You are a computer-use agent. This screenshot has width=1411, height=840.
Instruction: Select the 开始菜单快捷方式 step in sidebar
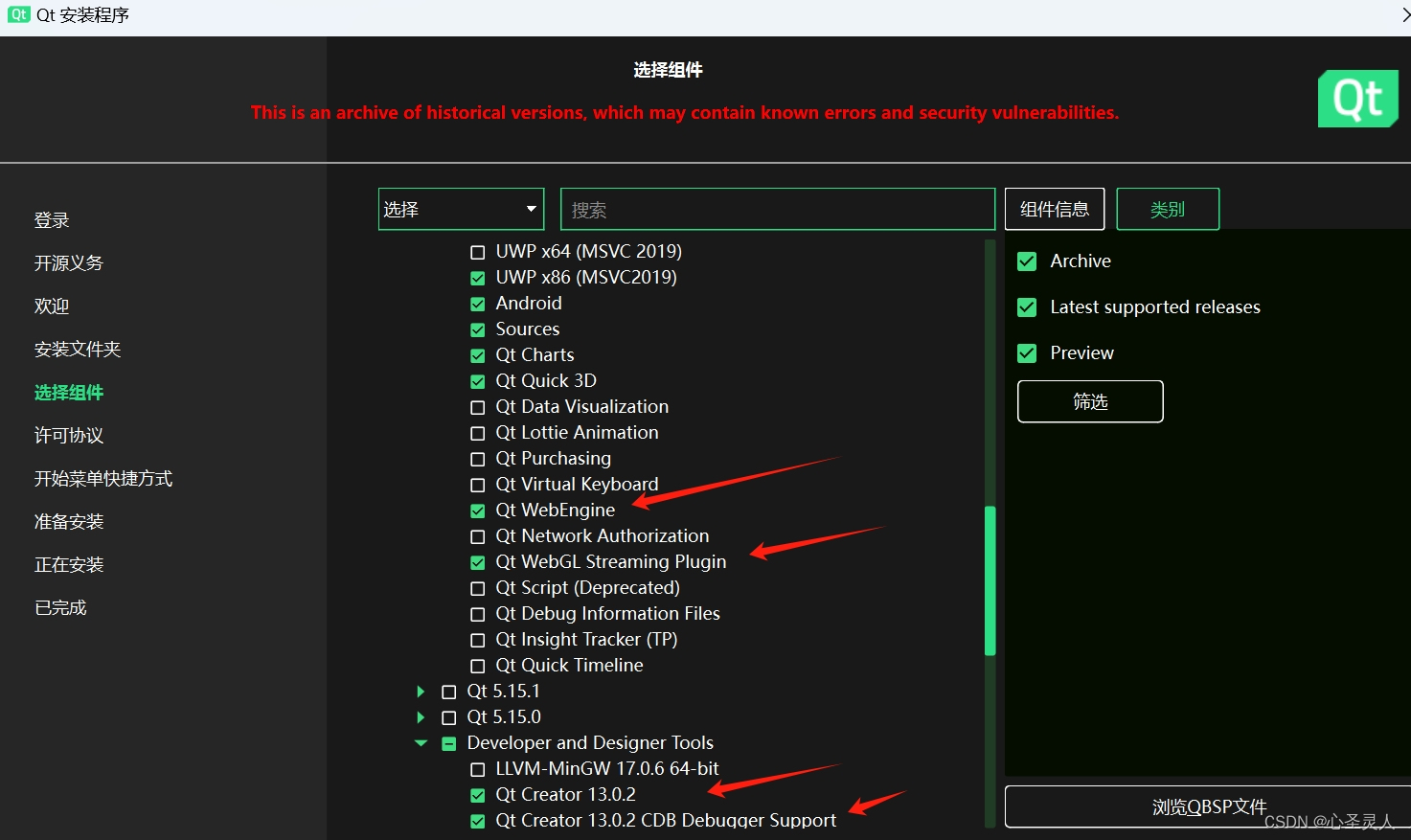pos(103,479)
